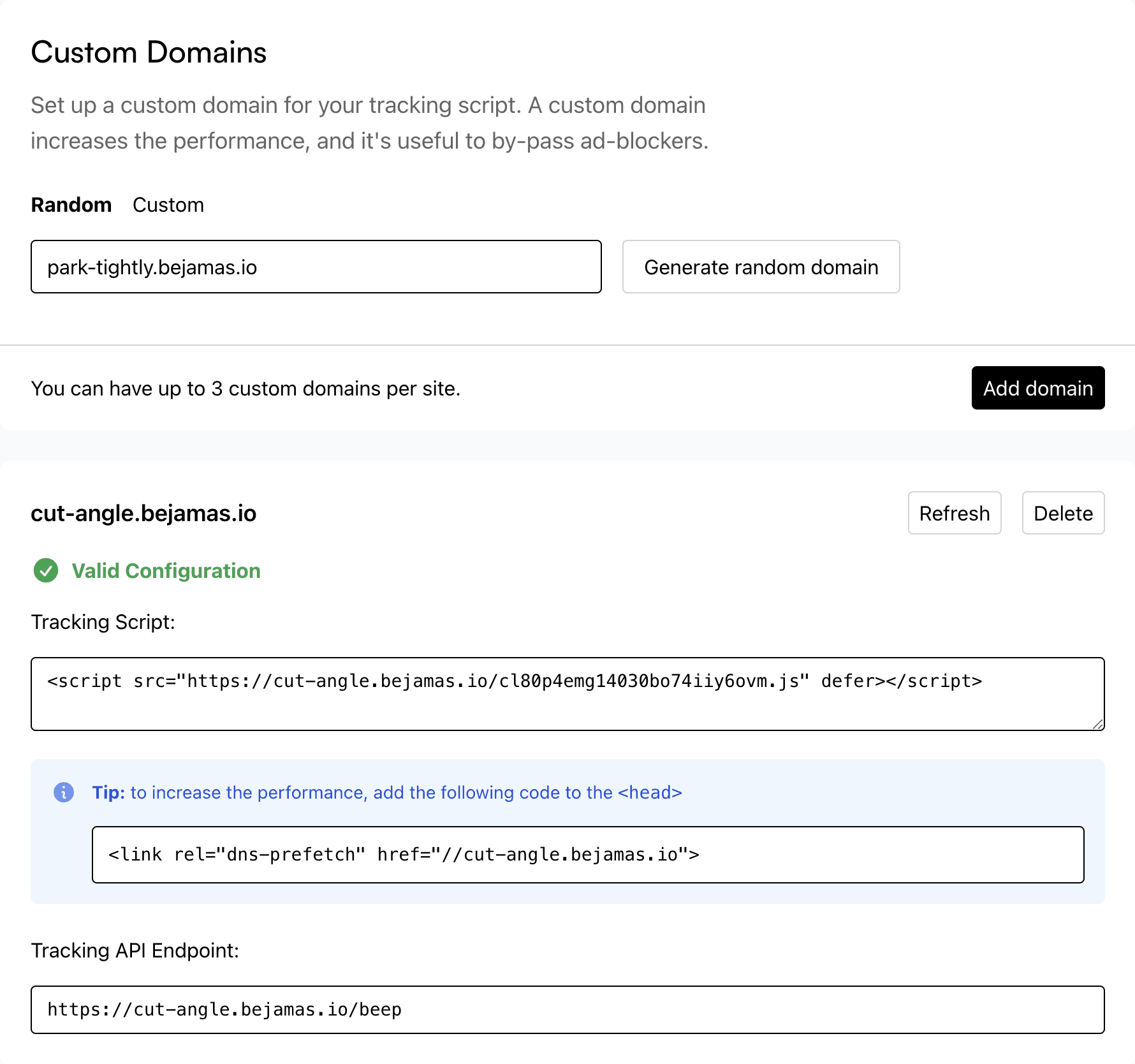Click the textarea resize handle corner
Viewport: 1135px width, 1064px height.
(1098, 724)
